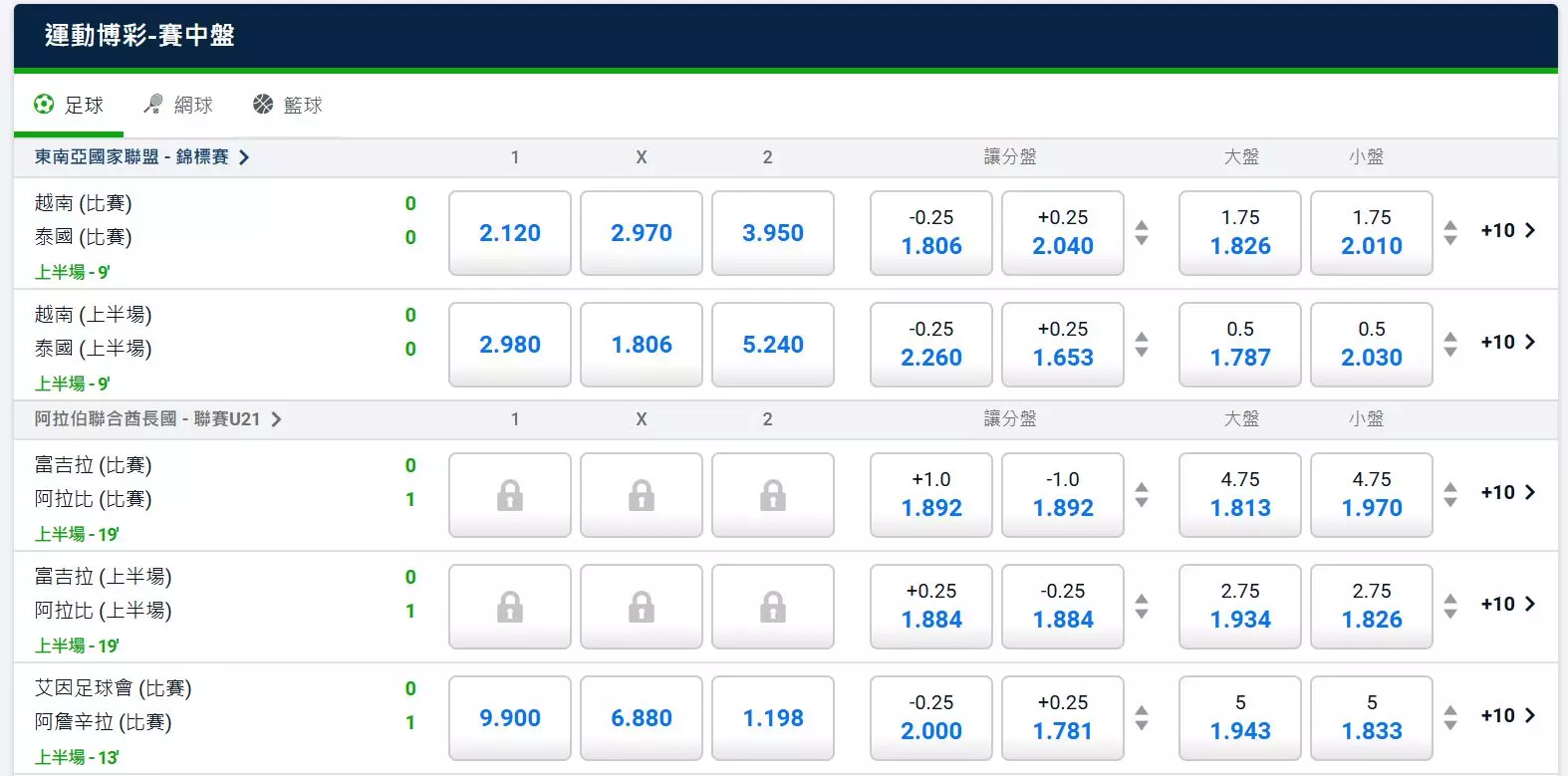Image resolution: width=1568 pixels, height=776 pixels.
Task: Click the locked home-win odds for 富吉拉 (比賽)
Action: coord(510,495)
